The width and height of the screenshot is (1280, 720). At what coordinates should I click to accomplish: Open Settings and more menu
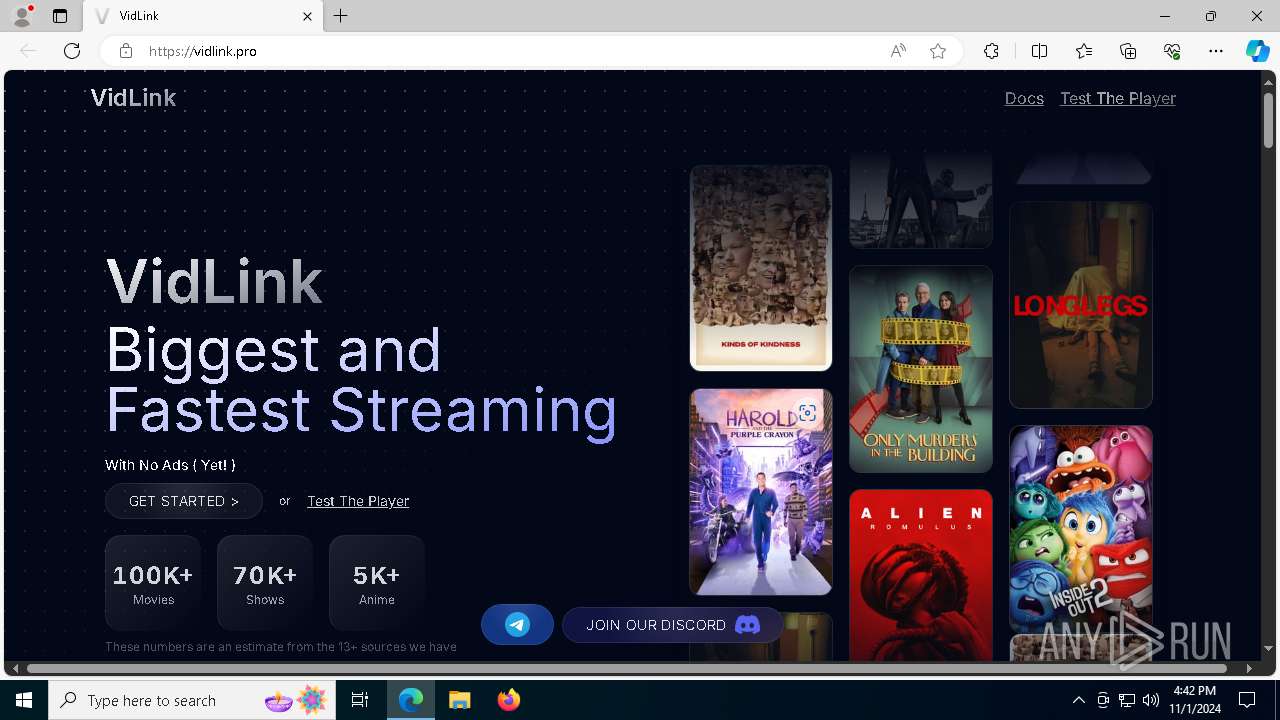1216,51
